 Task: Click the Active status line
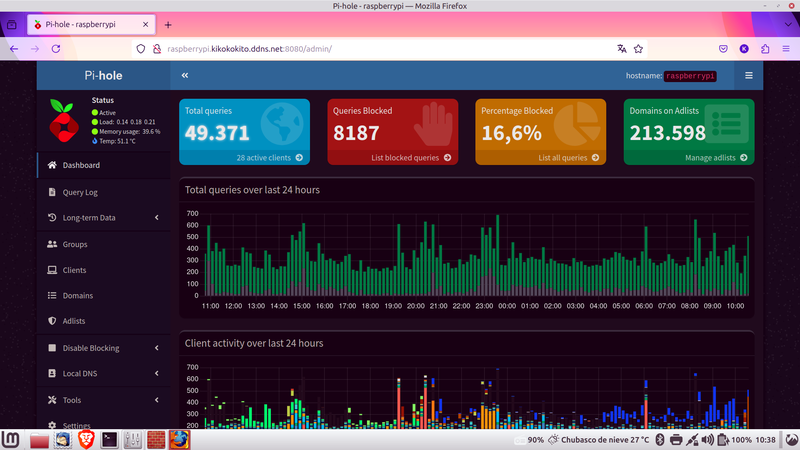point(104,113)
